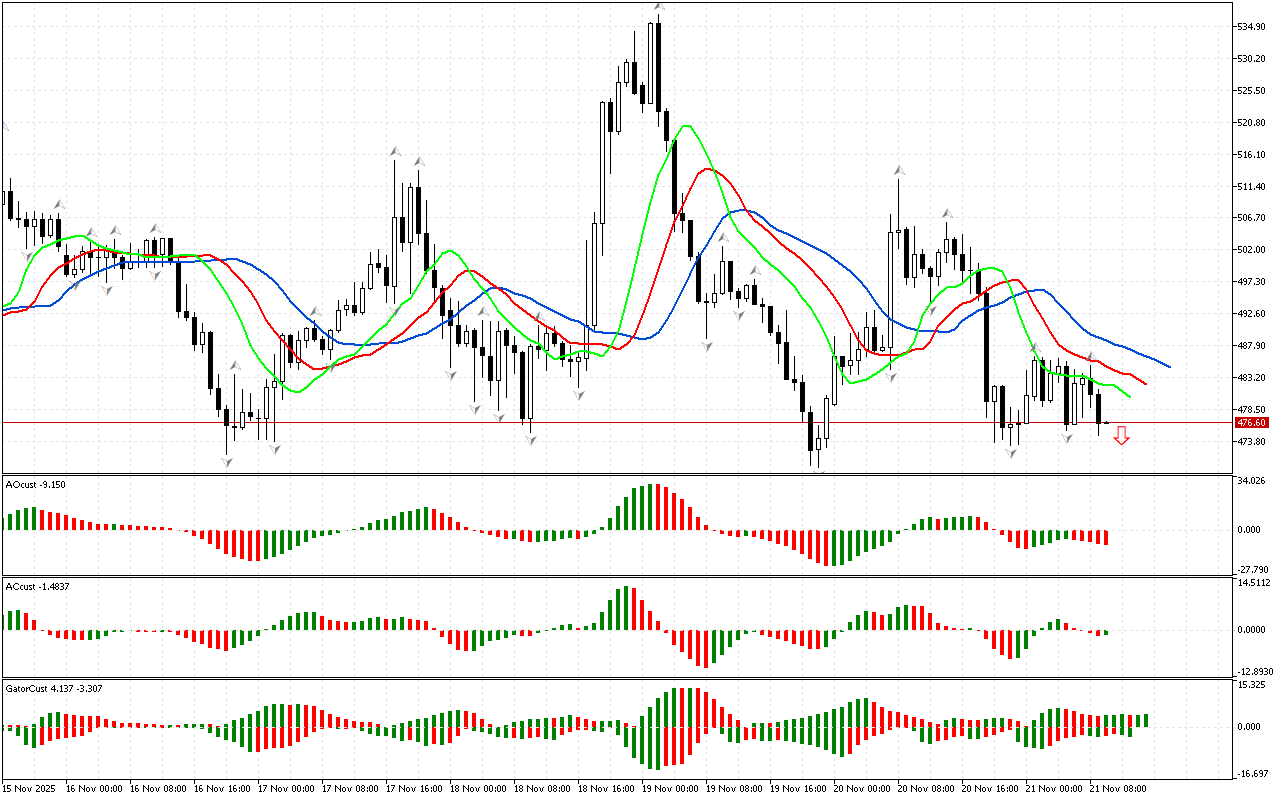Click the red down arrow sell signal
This screenshot has height=800, width=1280.
tap(1122, 435)
